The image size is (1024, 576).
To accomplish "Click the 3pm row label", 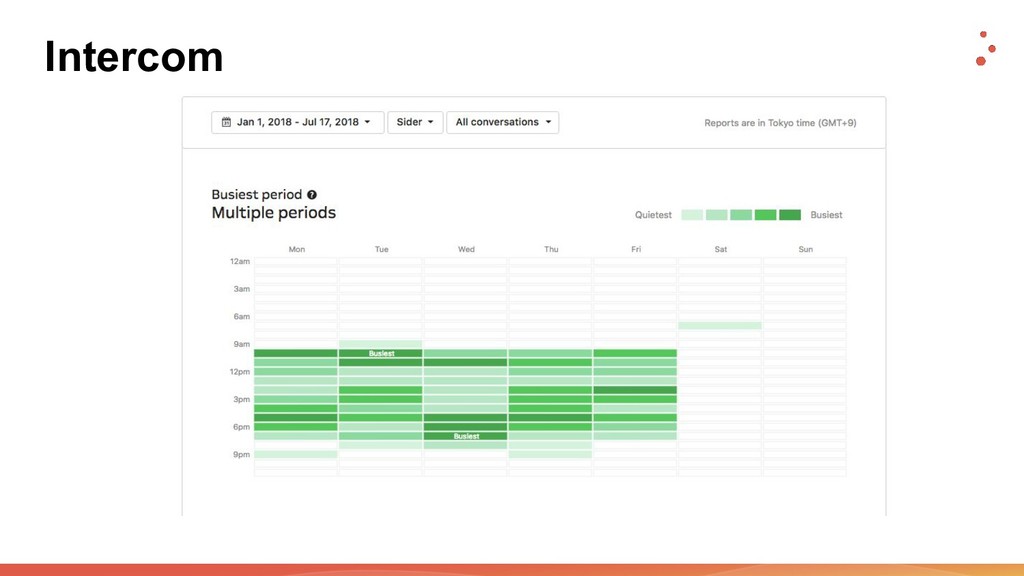I will pyautogui.click(x=242, y=399).
